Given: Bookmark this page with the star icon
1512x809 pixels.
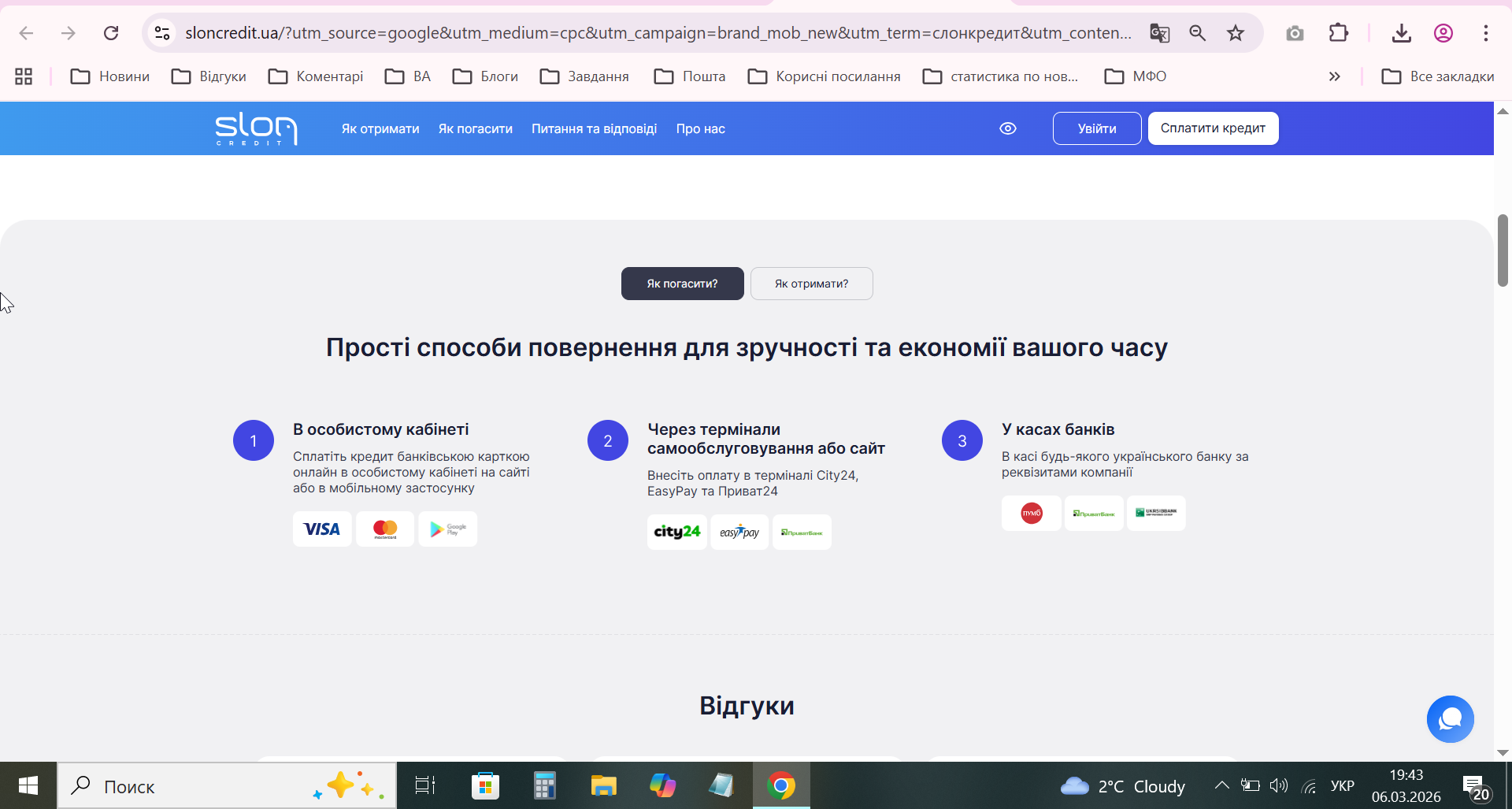Looking at the screenshot, I should [x=1236, y=33].
